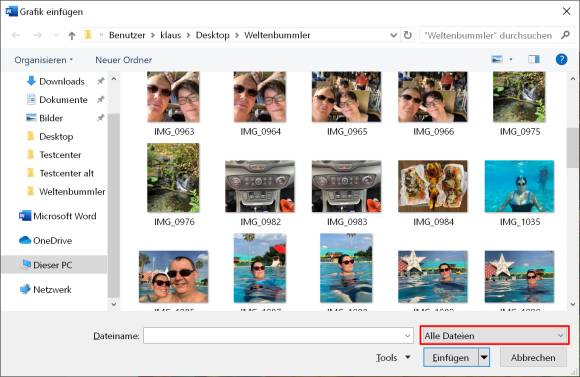
Task: Select the IMG_0982 car console thumbnail
Action: coord(260,186)
